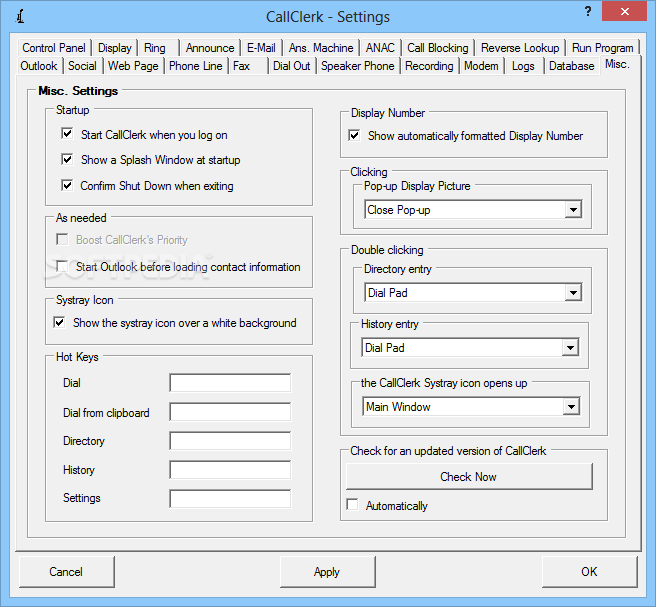Click the Dial from clipboard hot key field

(230, 412)
